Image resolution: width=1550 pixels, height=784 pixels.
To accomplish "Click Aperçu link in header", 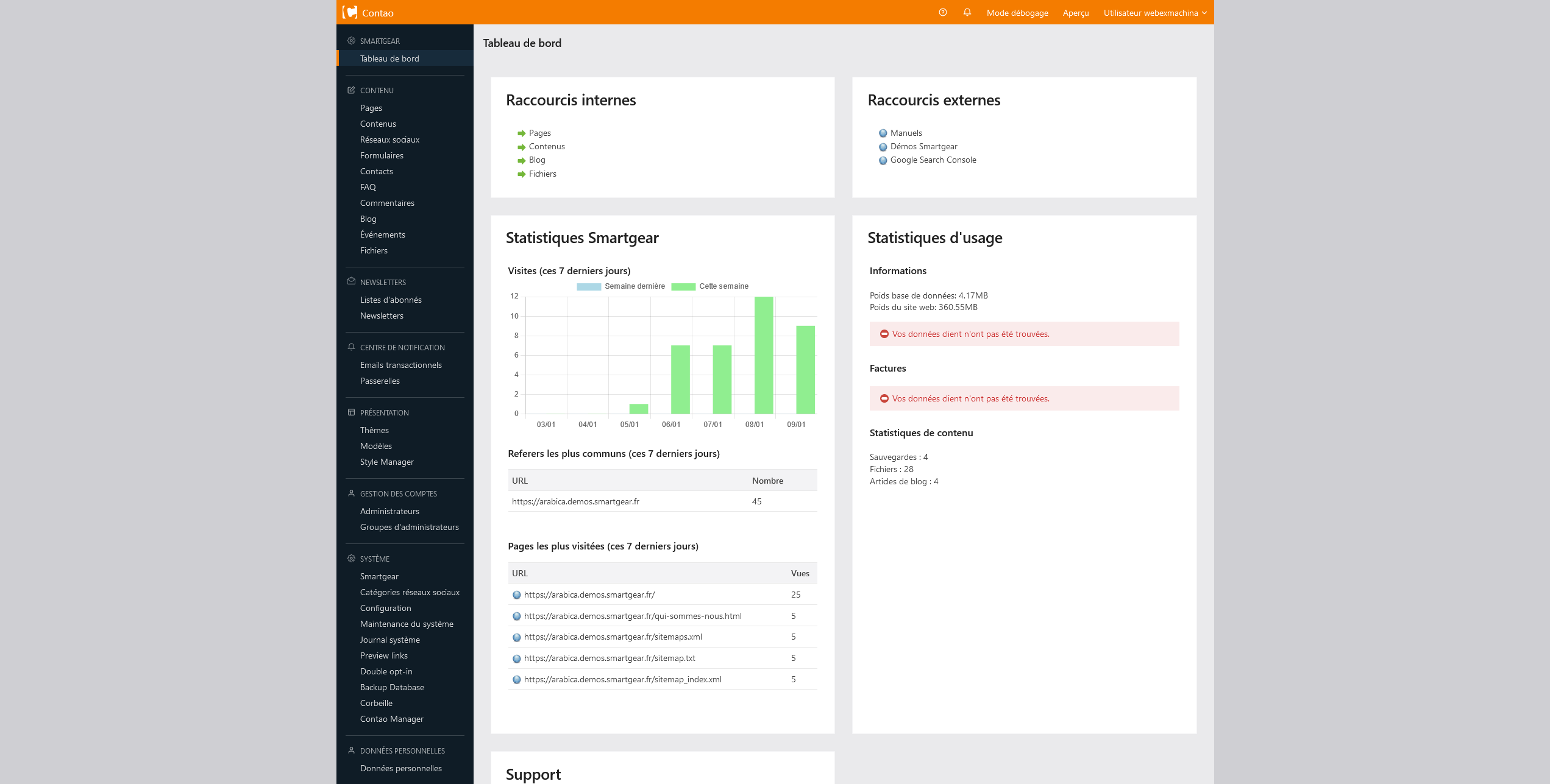I will click(1076, 13).
